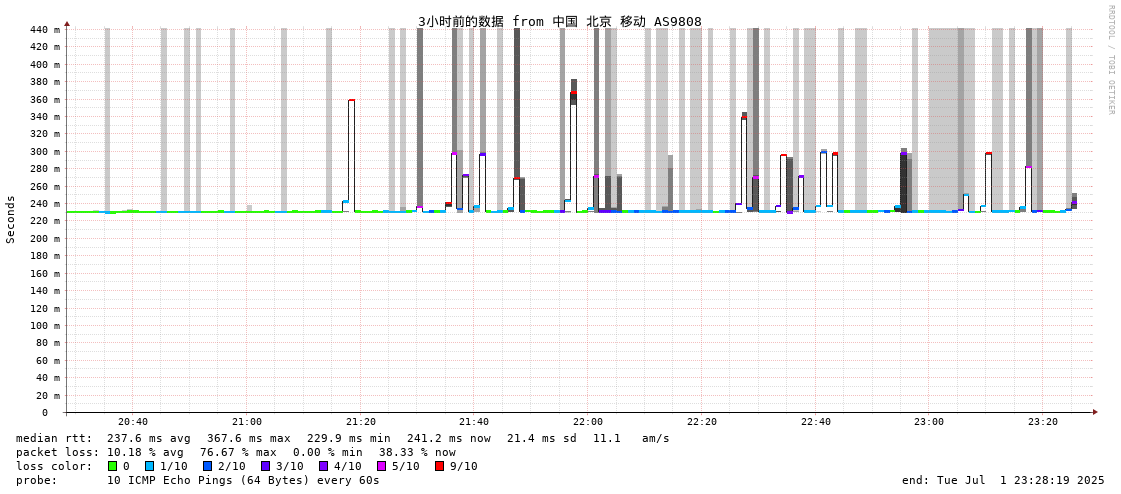Click the 0 y-axis label
The height and width of the screenshot is (494, 1121).
click(x=44, y=413)
